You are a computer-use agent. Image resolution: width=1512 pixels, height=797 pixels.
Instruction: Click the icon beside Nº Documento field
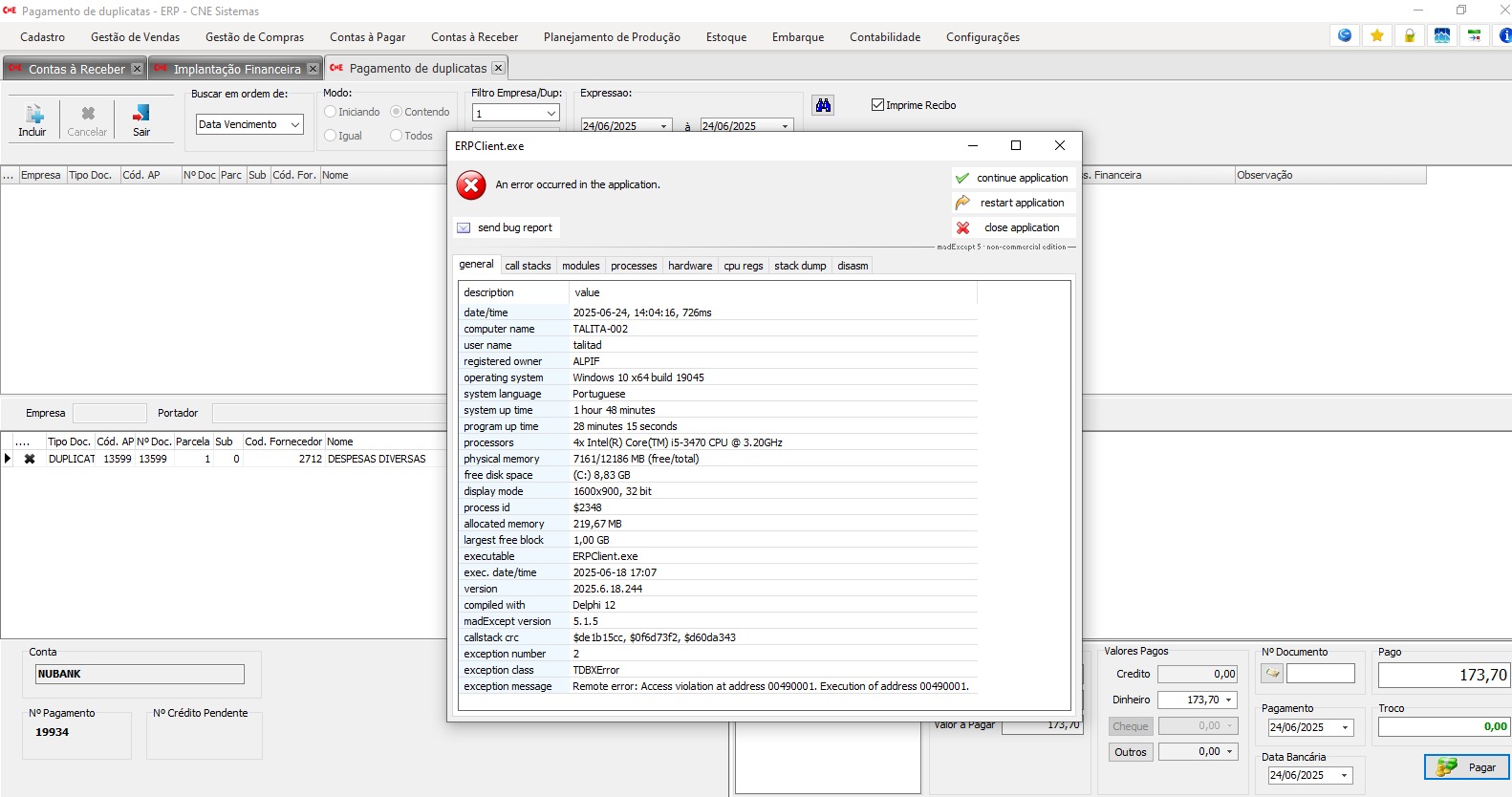[x=1272, y=674]
